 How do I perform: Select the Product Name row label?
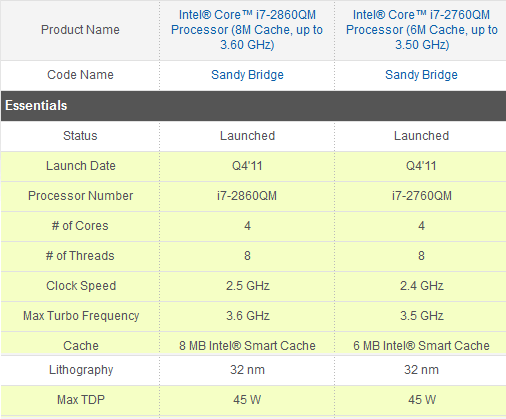[x=80, y=30]
